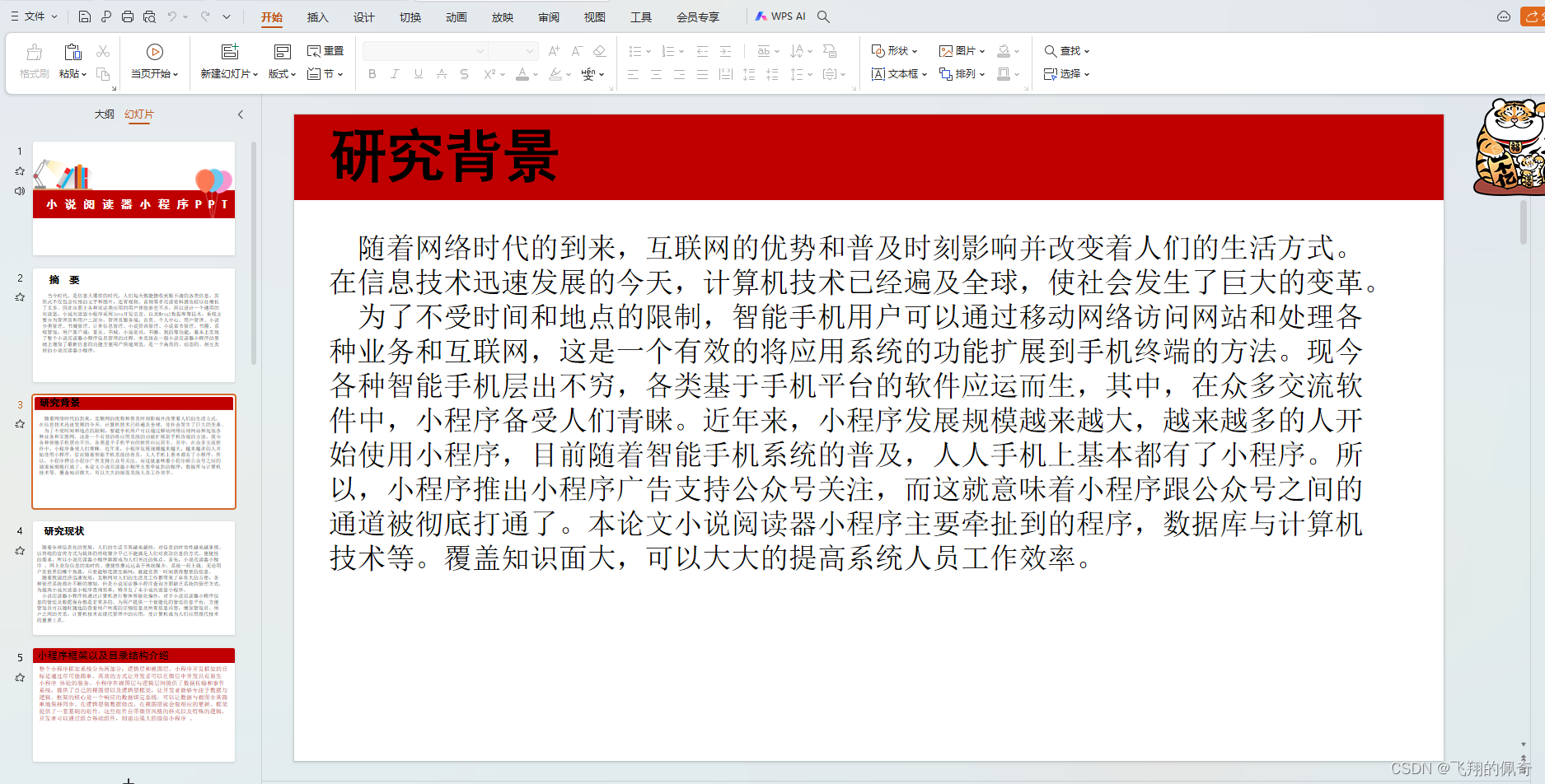Click the 选择 select button

(1067, 74)
